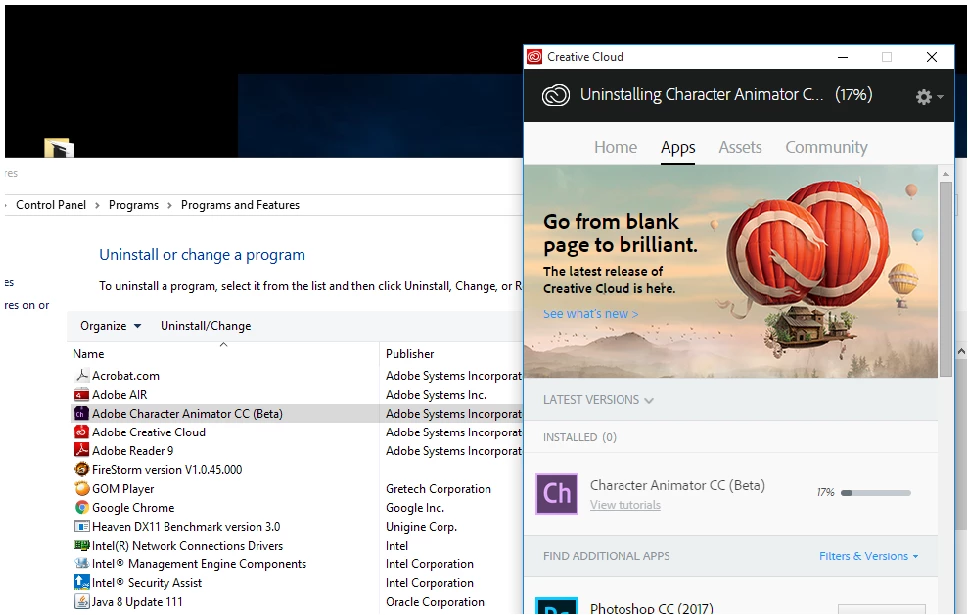
Task: Select the GOM Player entry
Action: pyautogui.click(x=123, y=489)
